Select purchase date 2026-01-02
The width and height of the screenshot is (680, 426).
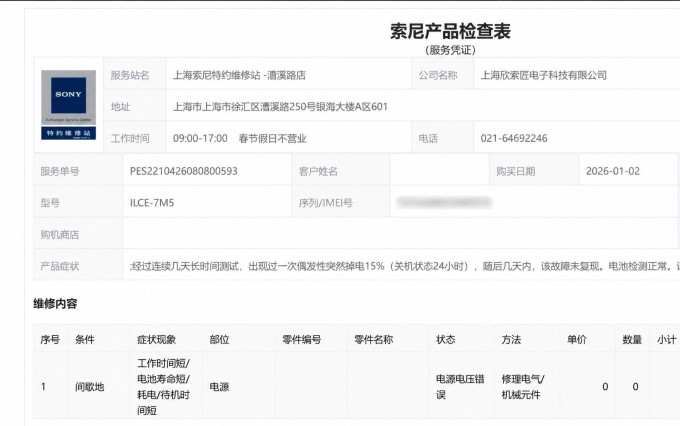[x=613, y=171]
